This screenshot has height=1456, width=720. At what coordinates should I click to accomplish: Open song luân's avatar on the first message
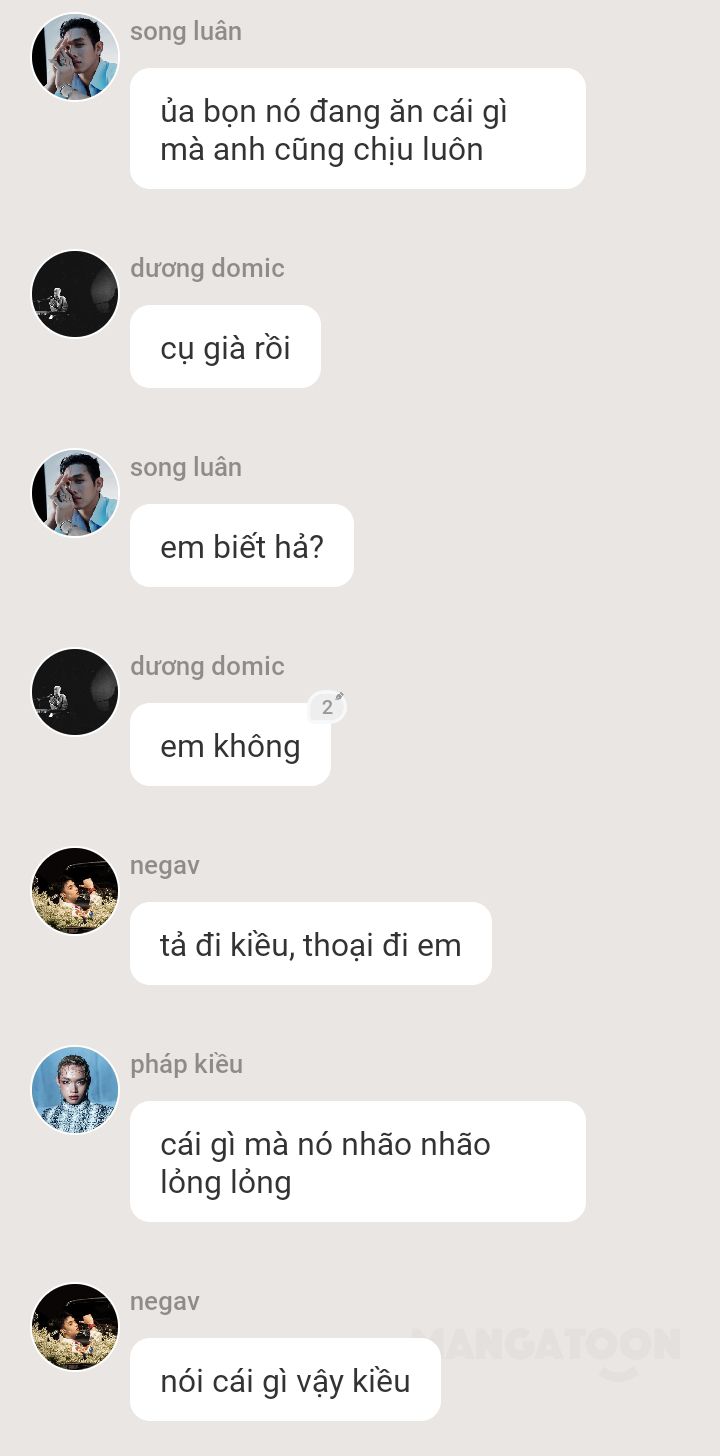pos(75,57)
